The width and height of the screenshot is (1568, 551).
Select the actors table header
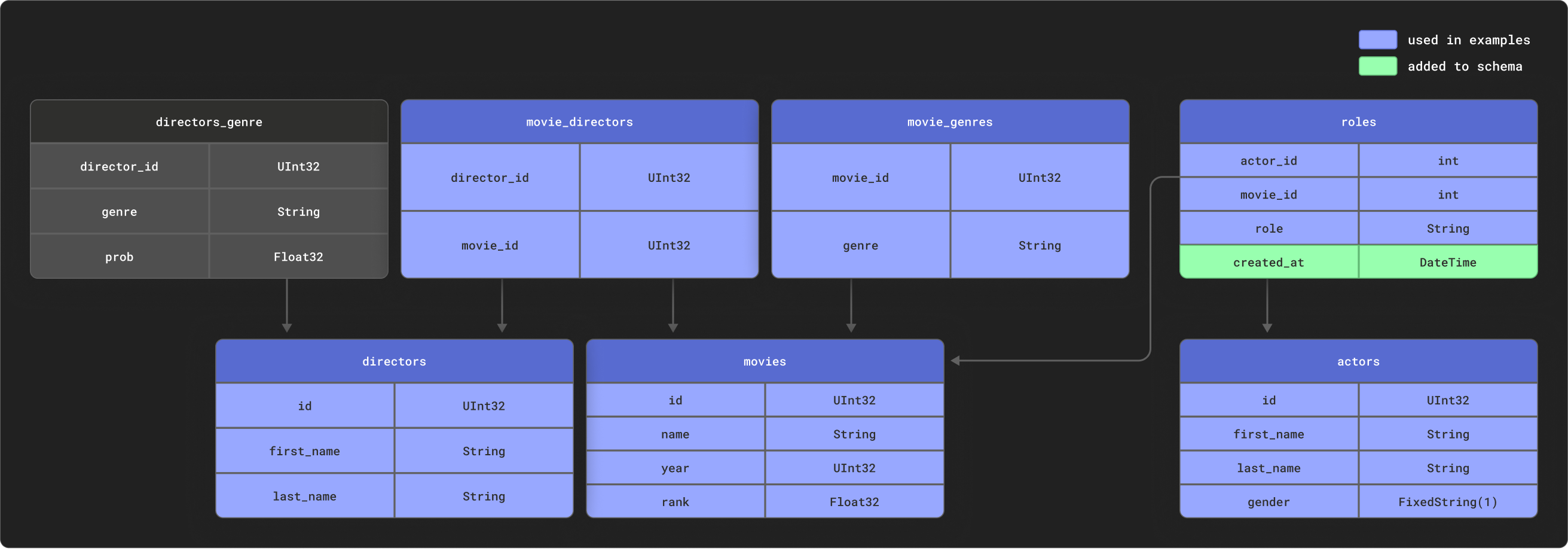click(1359, 361)
